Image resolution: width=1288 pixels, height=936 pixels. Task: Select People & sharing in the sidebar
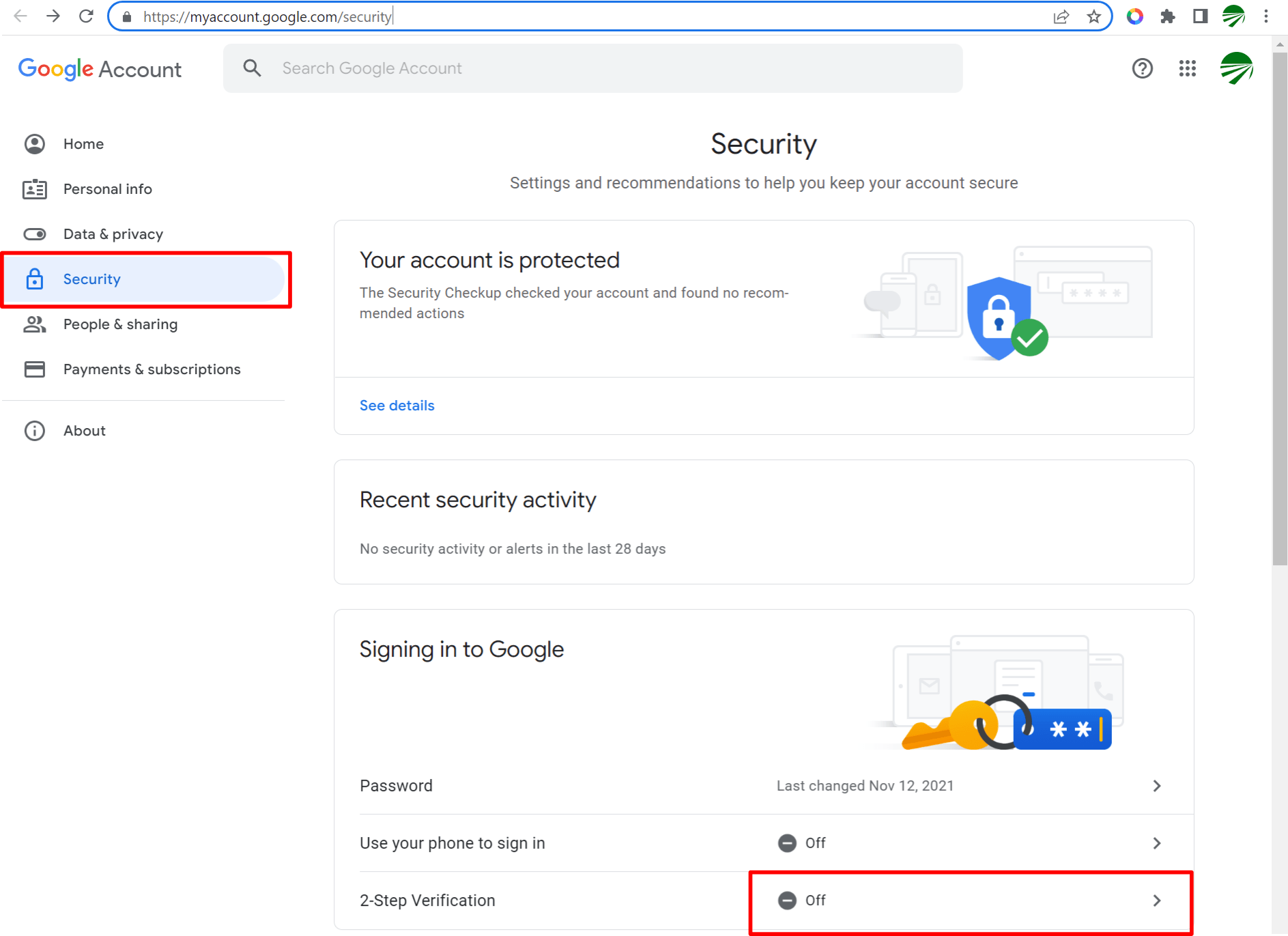(x=120, y=324)
